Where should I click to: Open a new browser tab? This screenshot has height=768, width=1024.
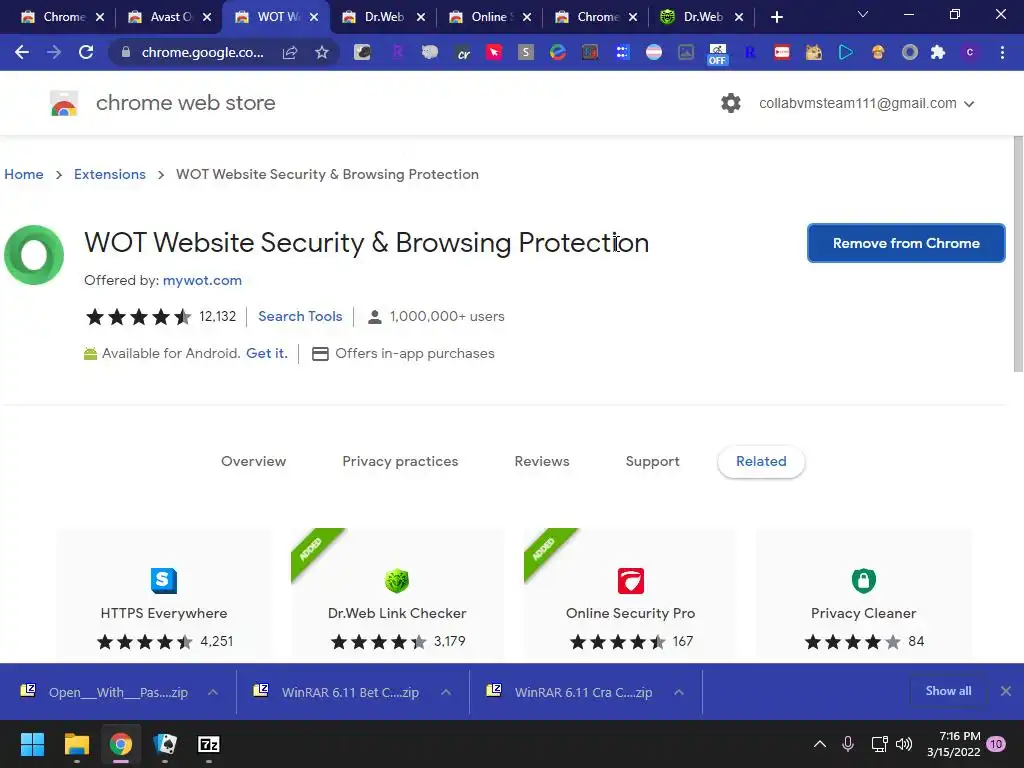tap(776, 17)
